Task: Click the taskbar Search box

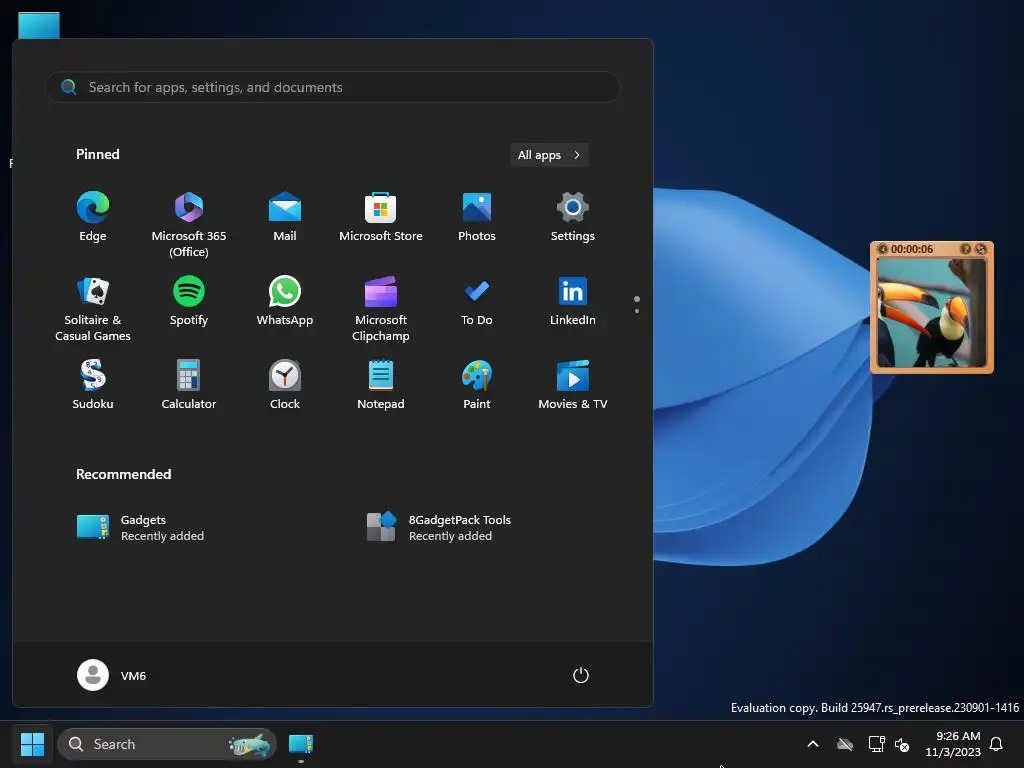Action: pyautogui.click(x=167, y=744)
